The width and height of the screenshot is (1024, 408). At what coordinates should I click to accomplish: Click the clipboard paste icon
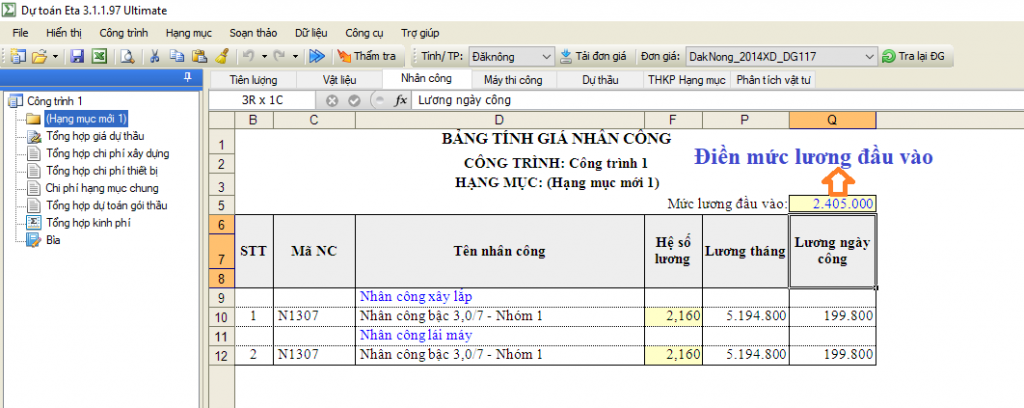[200, 57]
